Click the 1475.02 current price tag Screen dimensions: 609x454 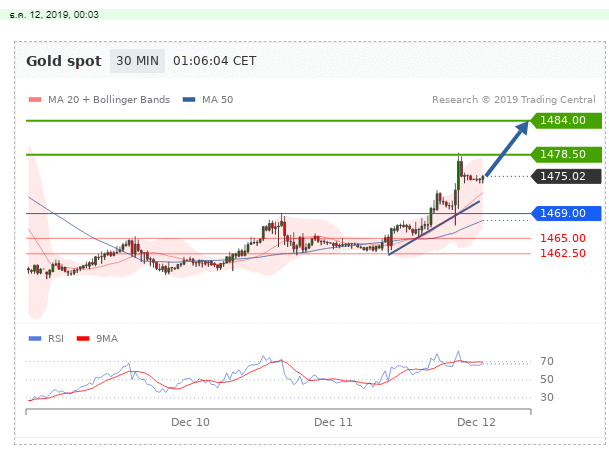[x=566, y=176]
